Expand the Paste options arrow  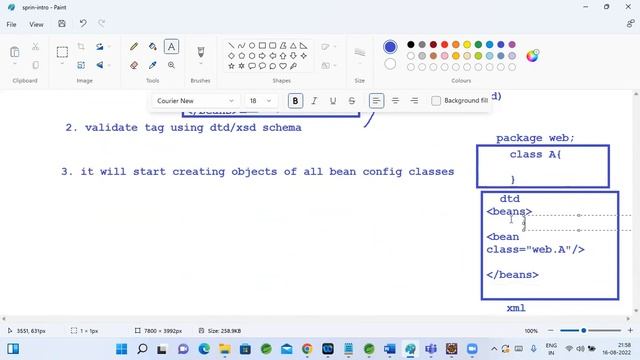point(15,64)
